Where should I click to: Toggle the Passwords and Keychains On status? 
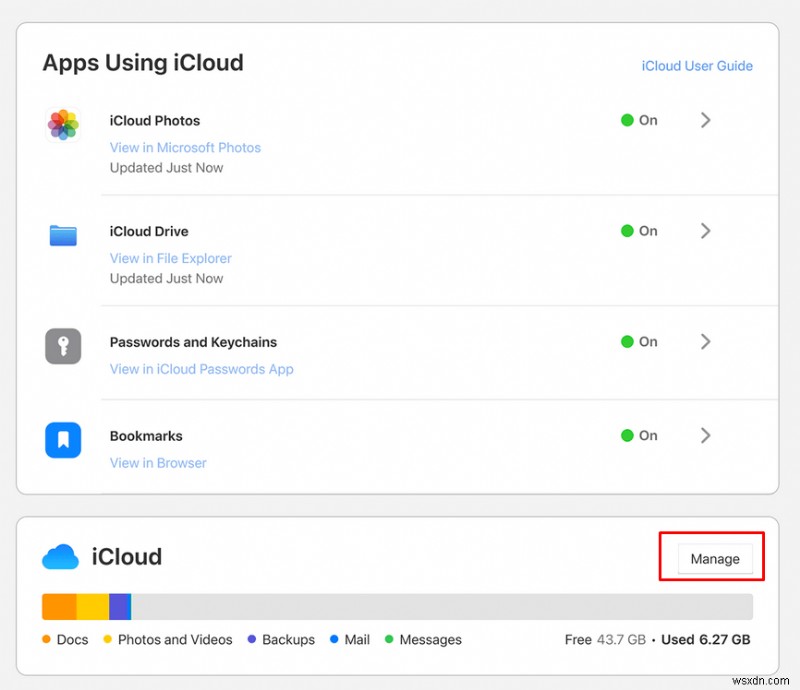(639, 342)
